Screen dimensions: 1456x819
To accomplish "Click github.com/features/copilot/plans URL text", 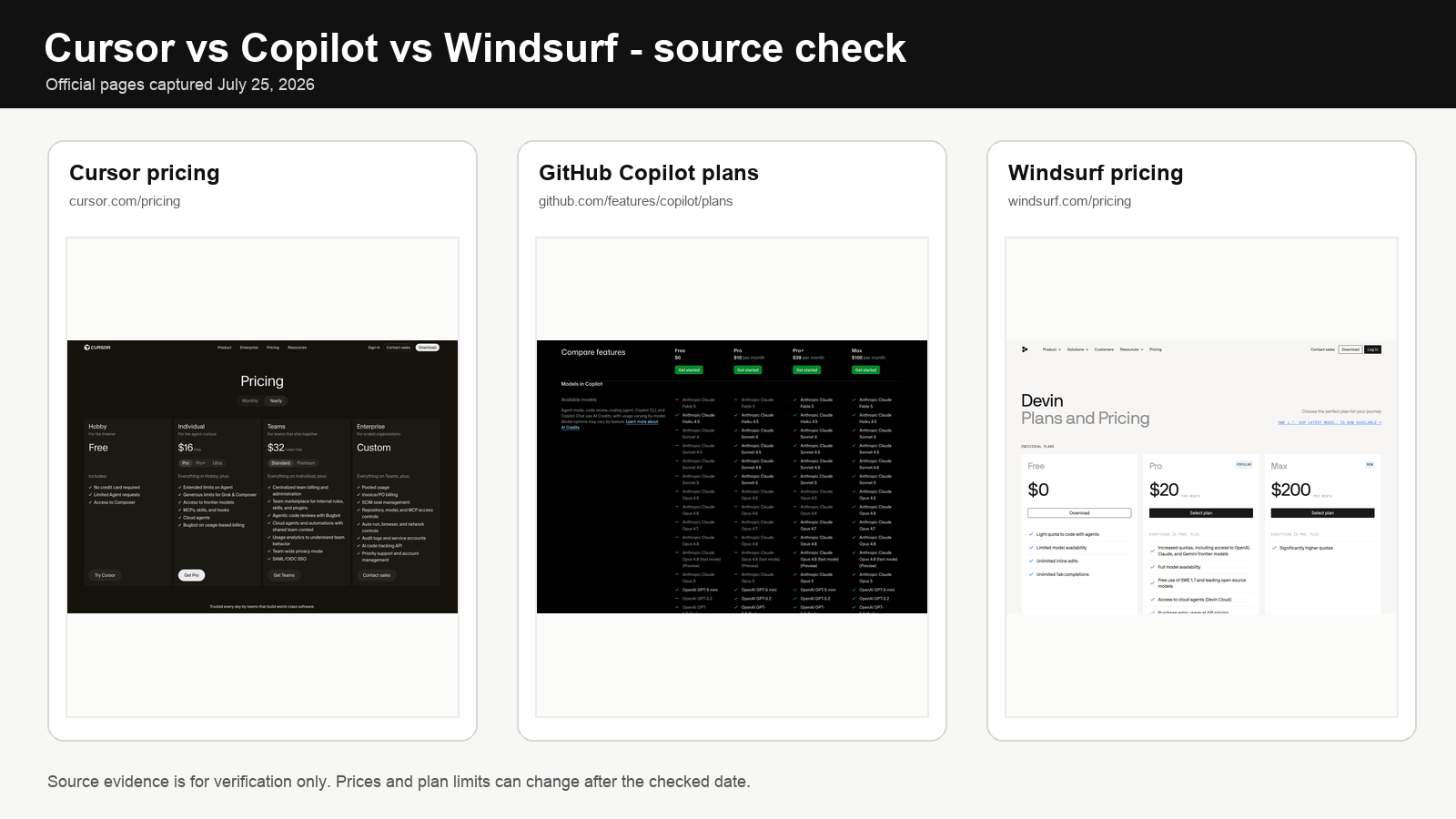I will (x=635, y=201).
